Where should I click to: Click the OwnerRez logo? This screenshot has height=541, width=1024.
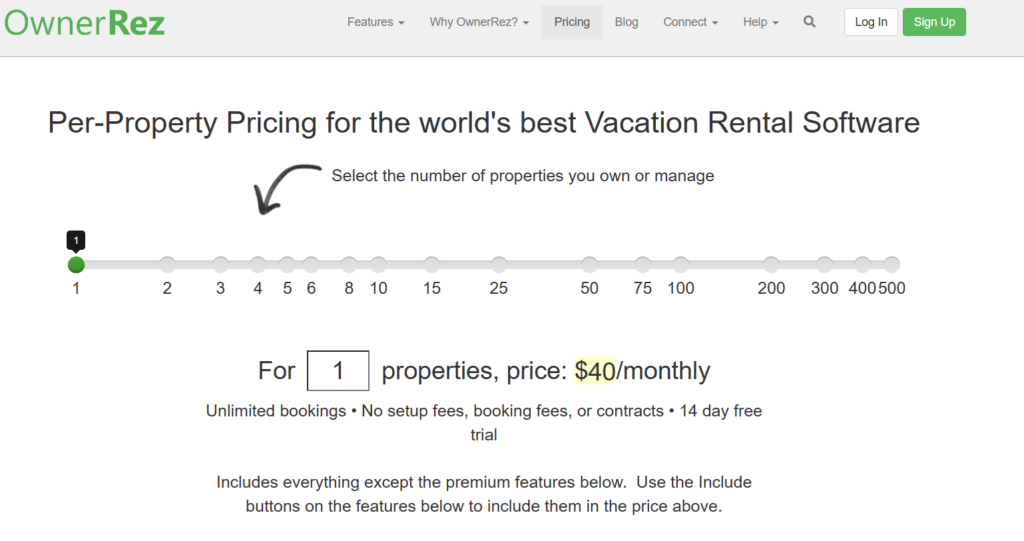pyautogui.click(x=84, y=21)
